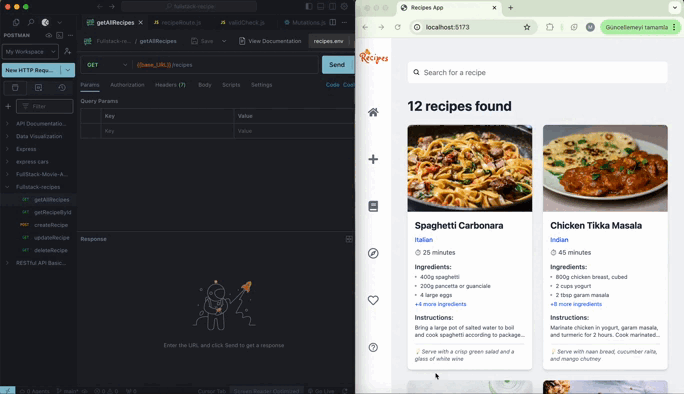This screenshot has height=394, width=684.
Task: Click Go Live in editor status bar
Action: (x=321, y=391)
